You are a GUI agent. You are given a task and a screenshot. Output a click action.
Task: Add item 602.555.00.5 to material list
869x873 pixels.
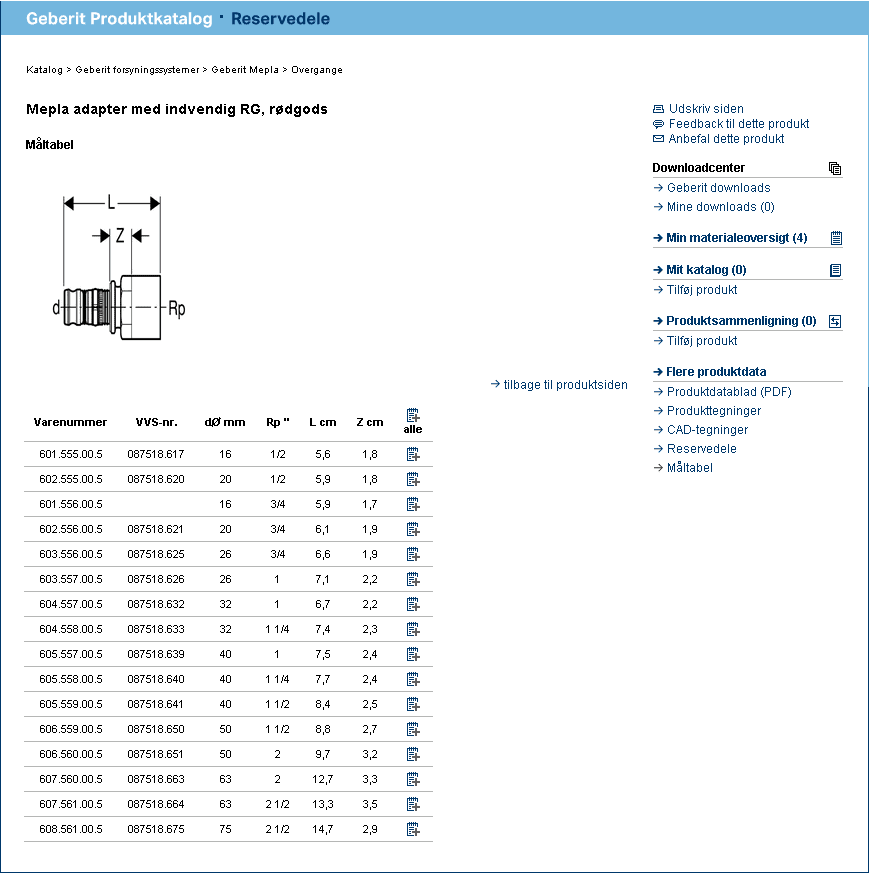coord(413,479)
